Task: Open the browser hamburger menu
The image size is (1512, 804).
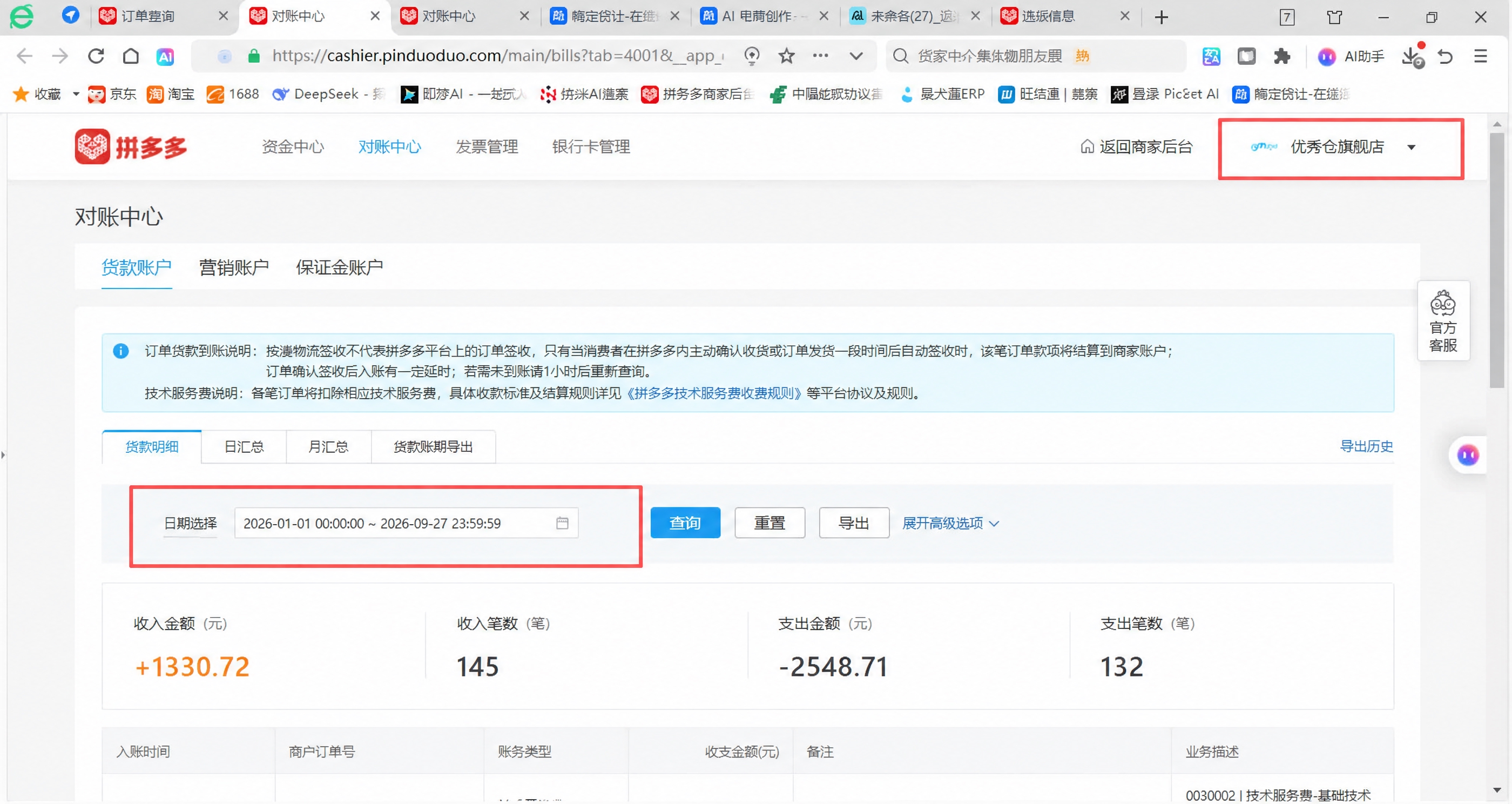Action: click(1480, 56)
